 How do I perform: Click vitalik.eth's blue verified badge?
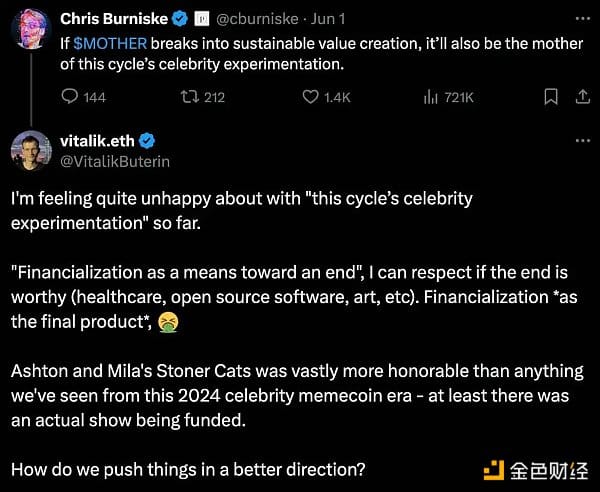tap(147, 141)
